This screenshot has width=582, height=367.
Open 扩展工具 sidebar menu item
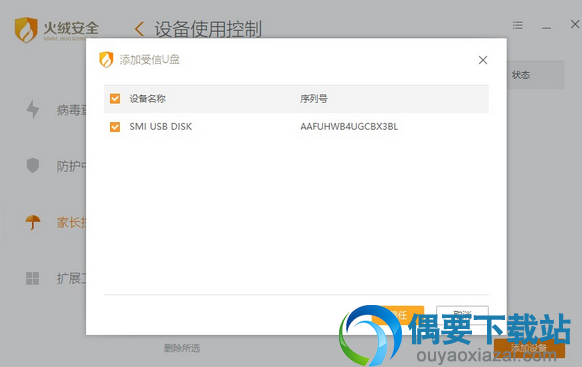pos(72,278)
